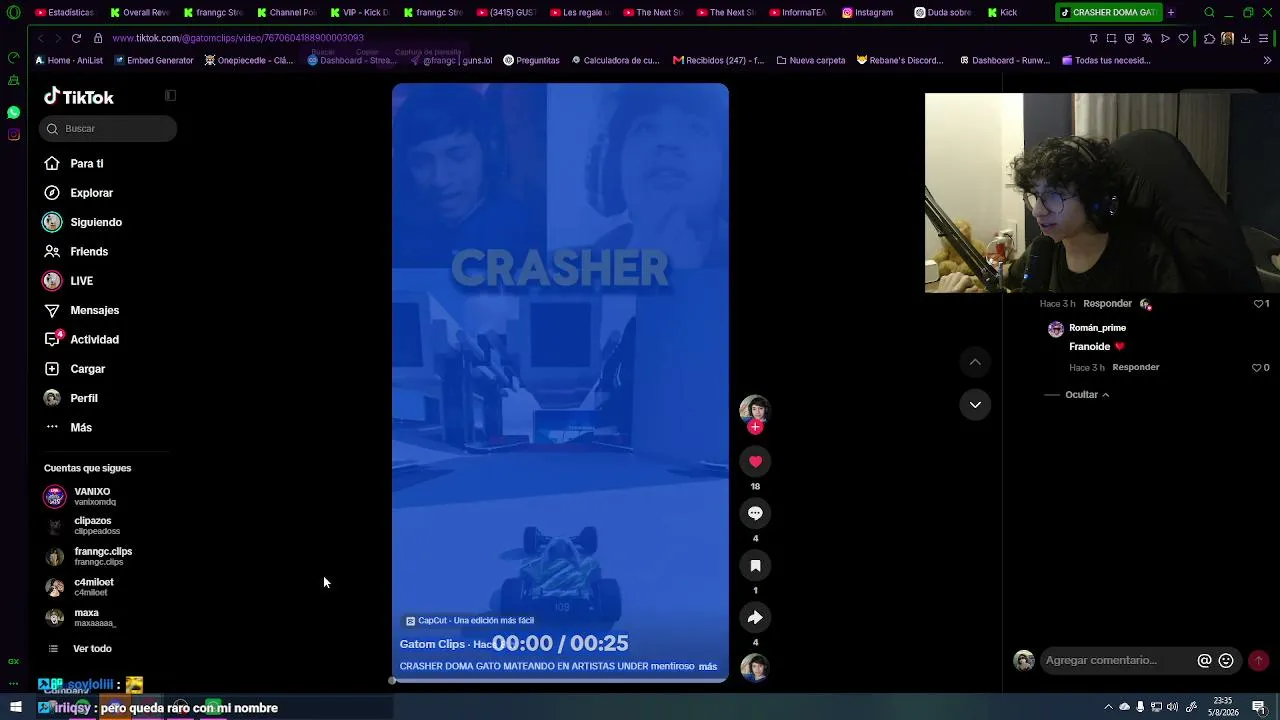Image resolution: width=1280 pixels, height=720 pixels.
Task: Switch to the Channel Poi tab
Action: coord(286,13)
